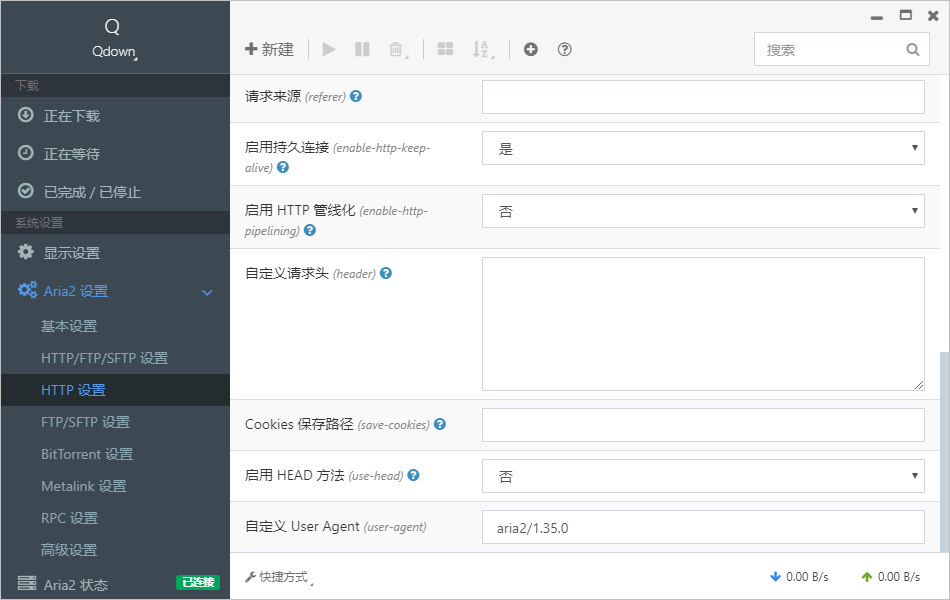Open 启用持久连接 dropdown showing 是

click(x=703, y=148)
